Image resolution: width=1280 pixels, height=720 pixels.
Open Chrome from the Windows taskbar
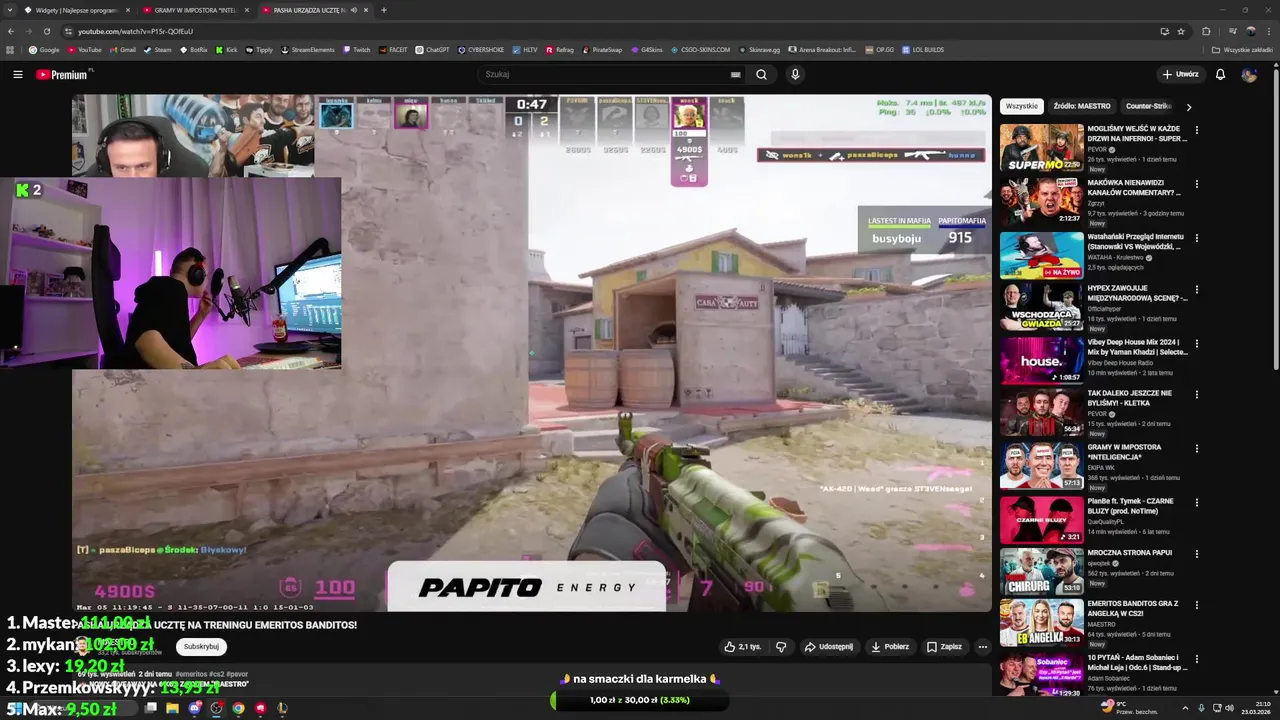pyautogui.click(x=238, y=708)
